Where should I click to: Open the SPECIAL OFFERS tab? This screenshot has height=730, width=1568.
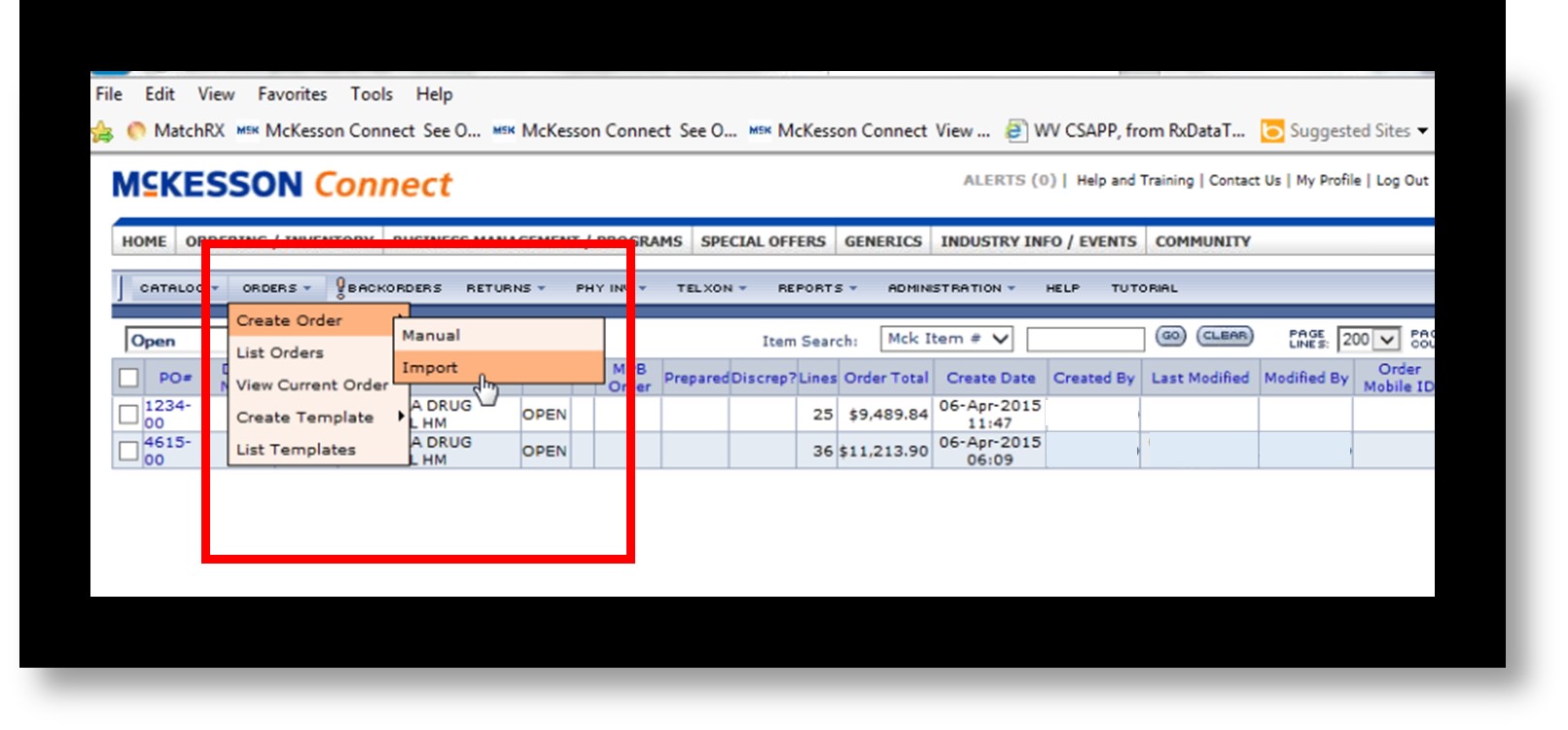point(763,241)
